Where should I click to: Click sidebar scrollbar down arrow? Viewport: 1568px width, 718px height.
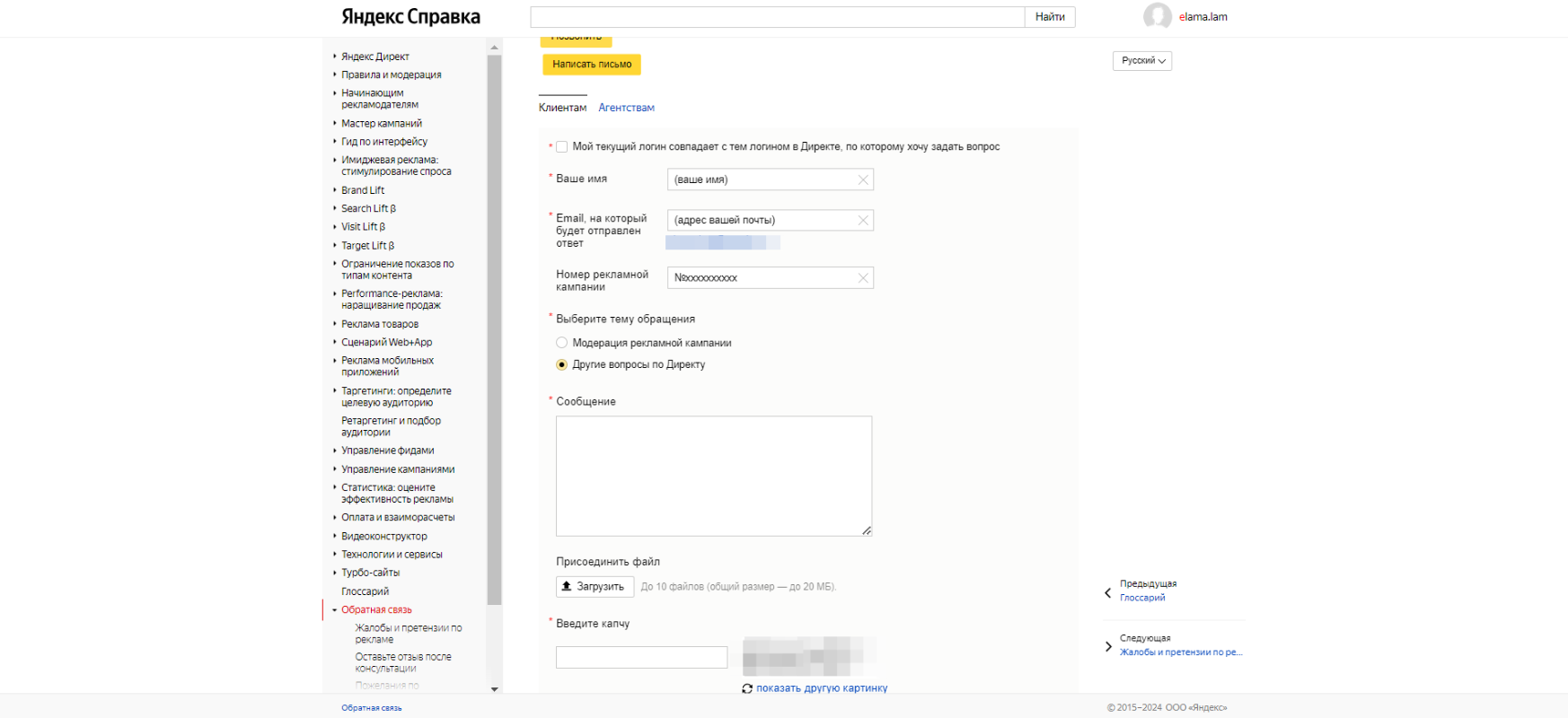pyautogui.click(x=494, y=688)
